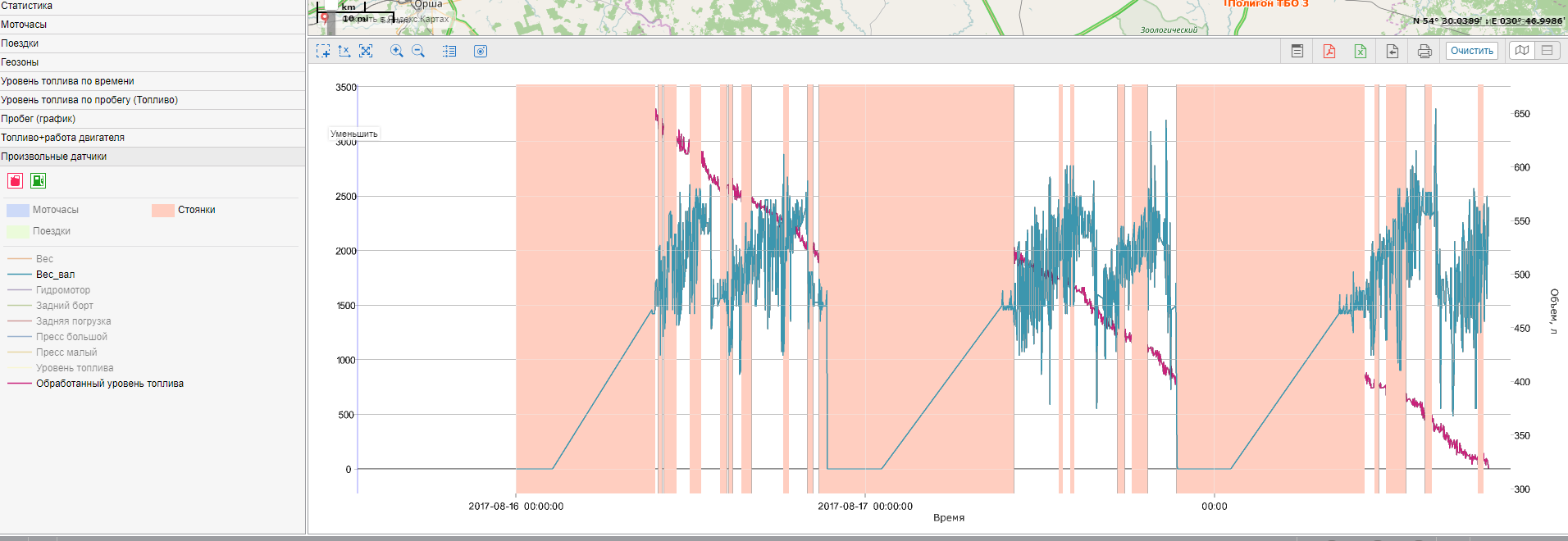Click the red fuel canister icon

(15, 181)
